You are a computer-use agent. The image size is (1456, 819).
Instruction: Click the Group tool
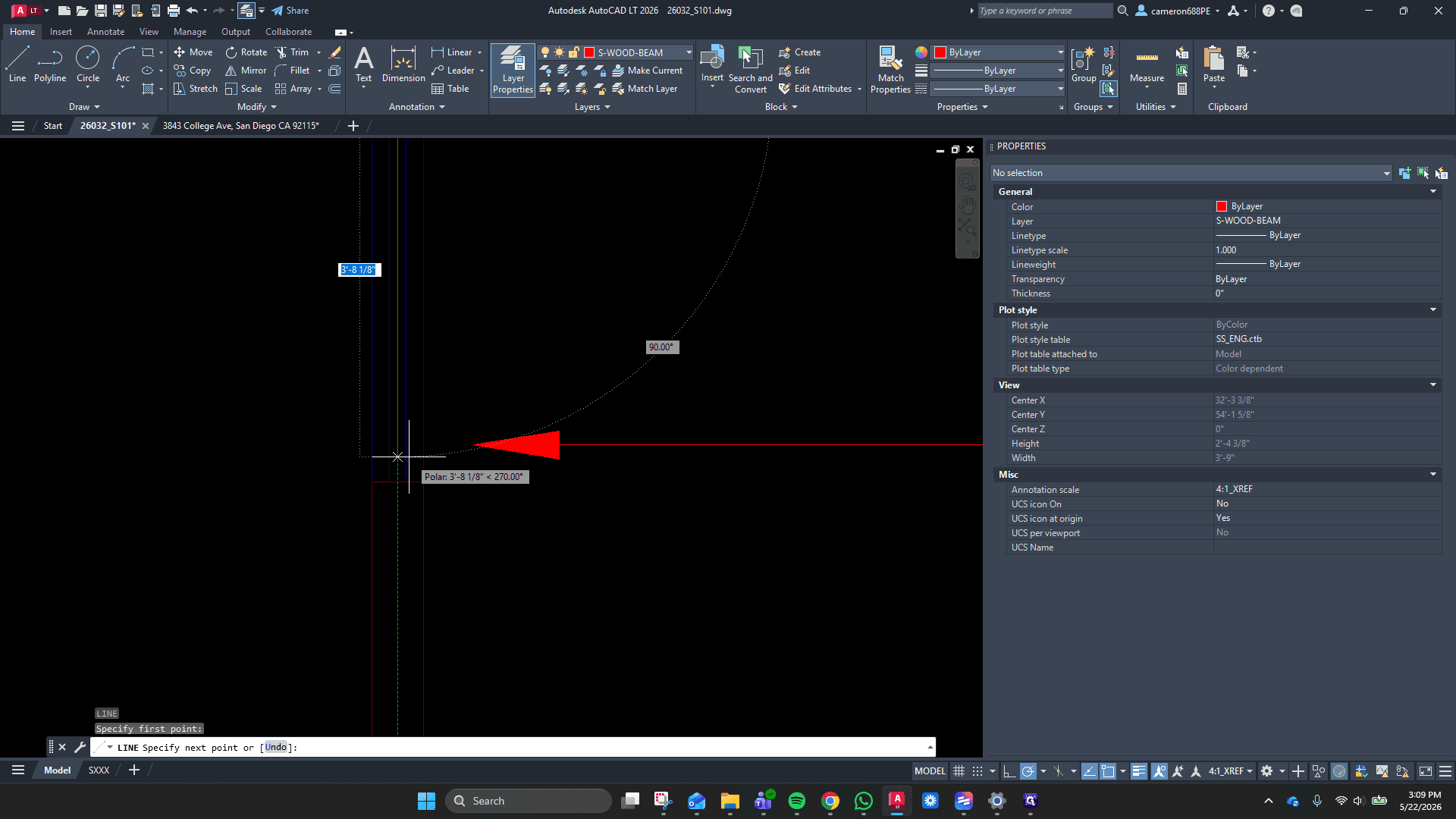click(x=1084, y=64)
